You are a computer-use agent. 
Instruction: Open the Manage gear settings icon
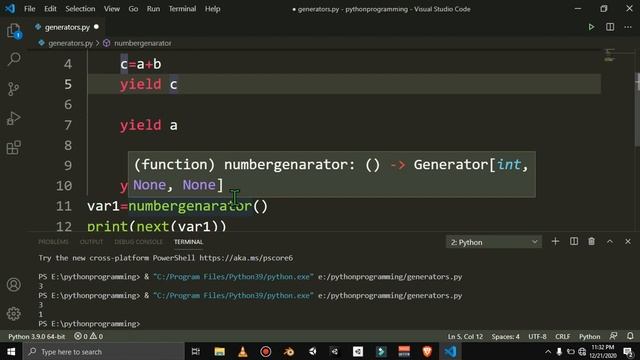[x=13, y=313]
